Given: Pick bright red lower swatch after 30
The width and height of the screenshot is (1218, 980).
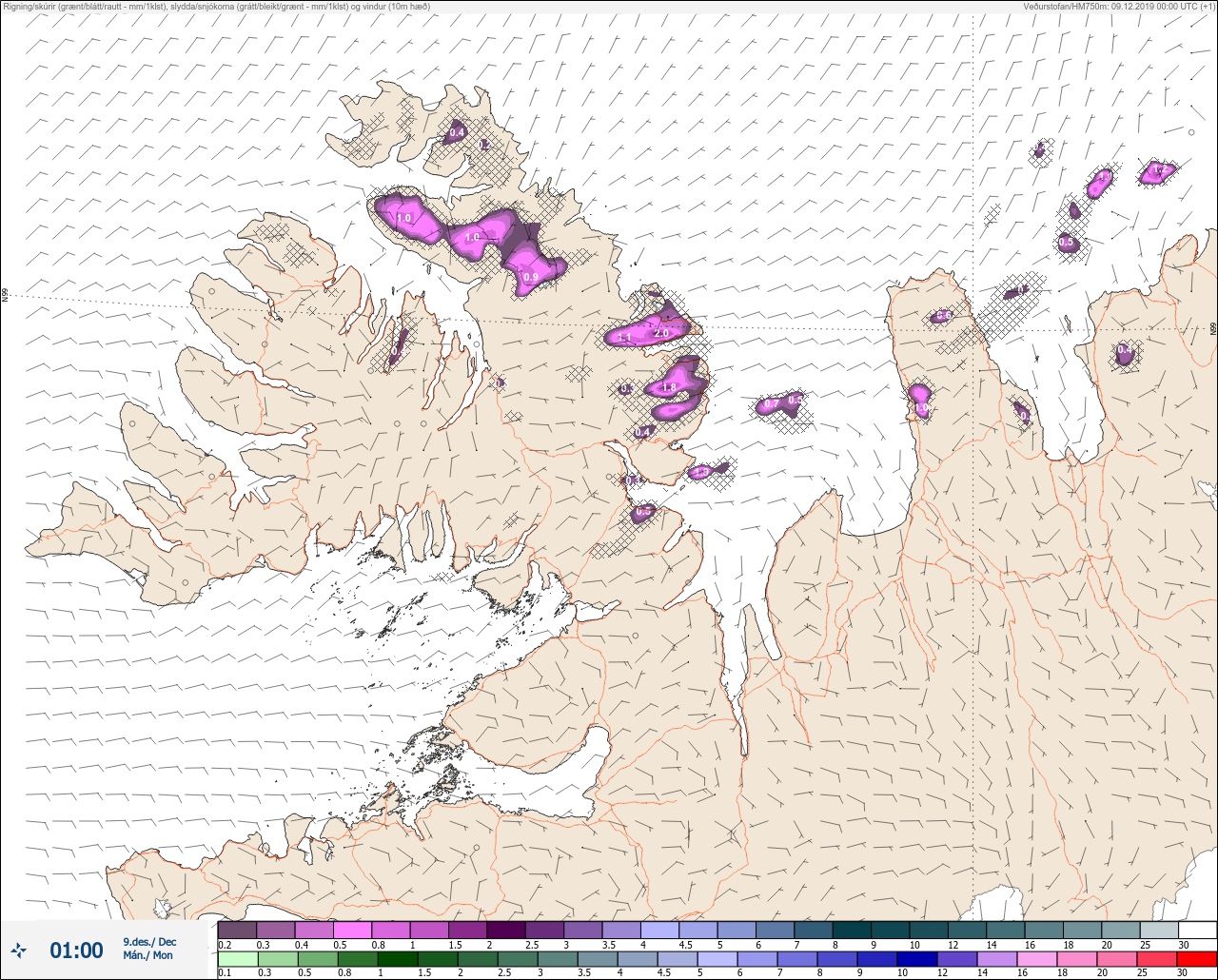Looking at the screenshot, I should pyautogui.click(x=1197, y=958).
